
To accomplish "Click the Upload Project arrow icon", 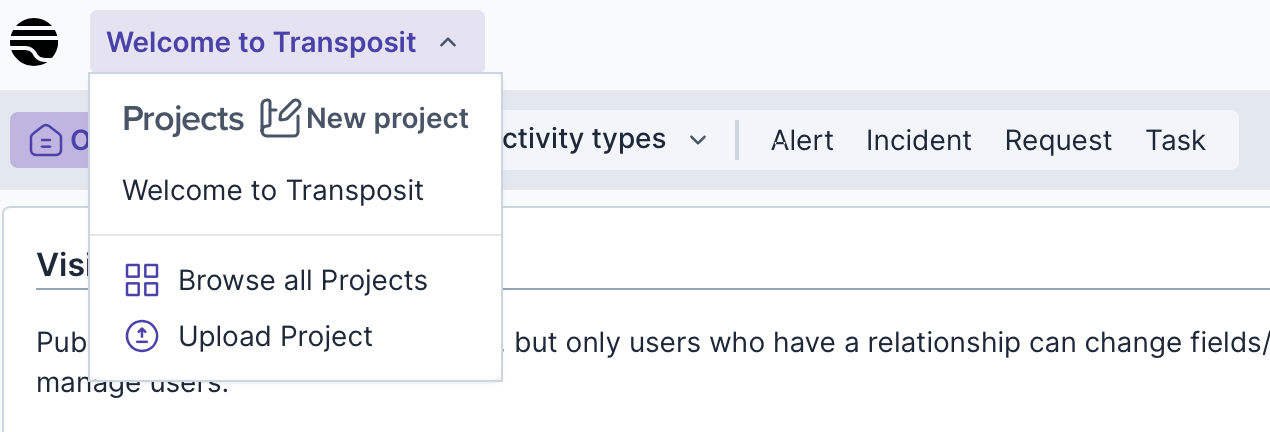I will tap(142, 337).
